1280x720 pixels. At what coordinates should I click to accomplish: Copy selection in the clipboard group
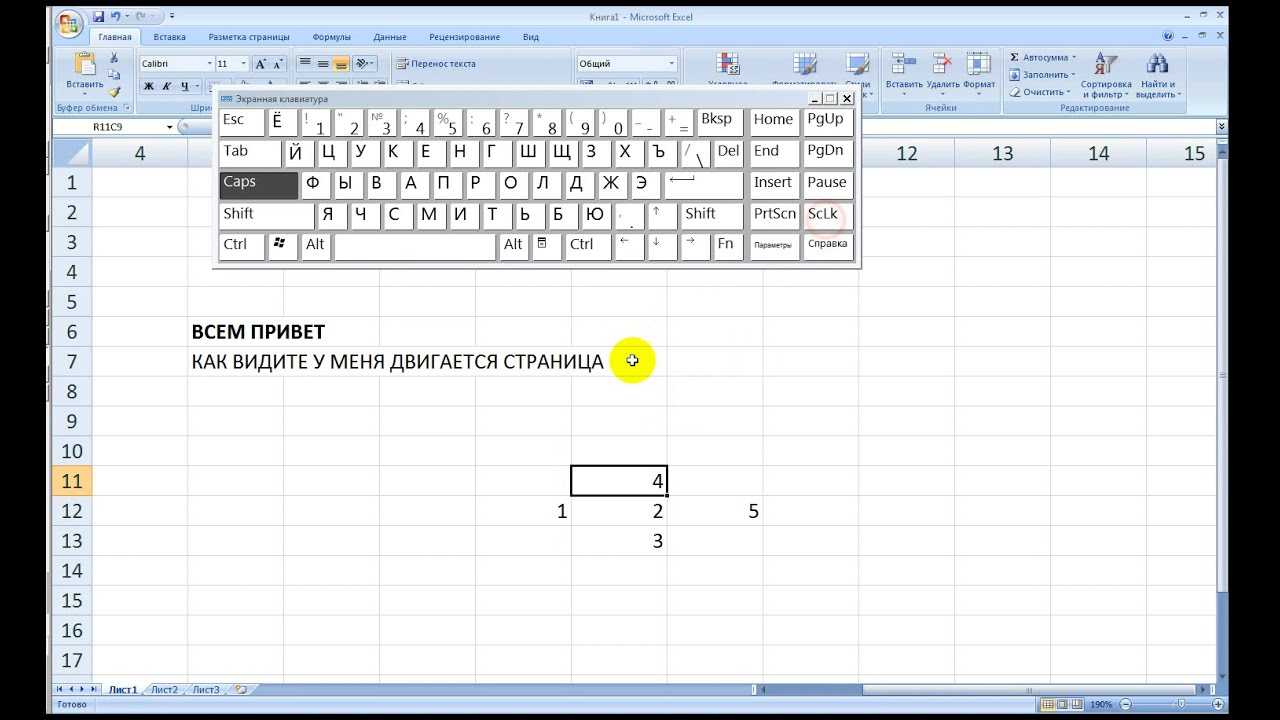coord(114,74)
